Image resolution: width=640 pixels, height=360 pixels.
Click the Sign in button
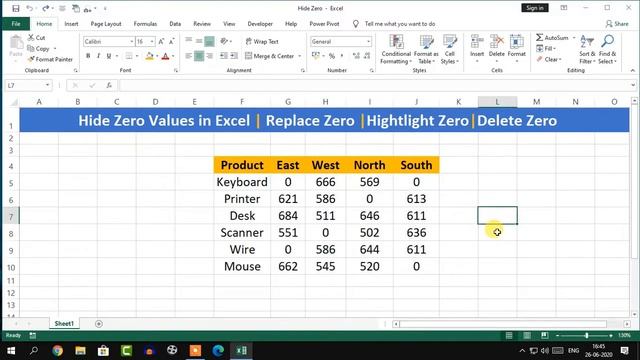(535, 8)
